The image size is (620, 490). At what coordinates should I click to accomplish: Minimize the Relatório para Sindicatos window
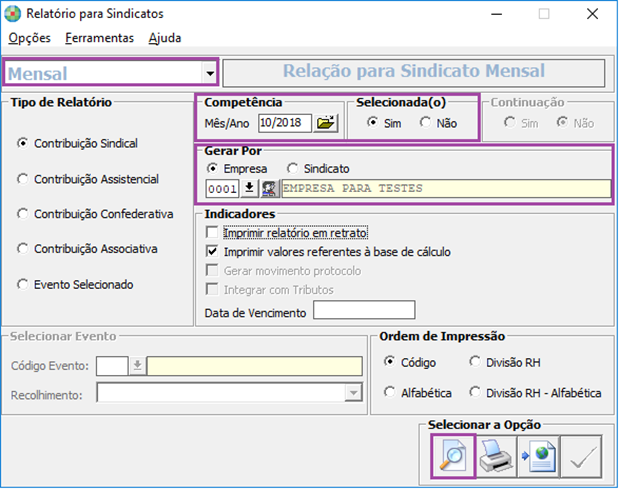tap(497, 14)
